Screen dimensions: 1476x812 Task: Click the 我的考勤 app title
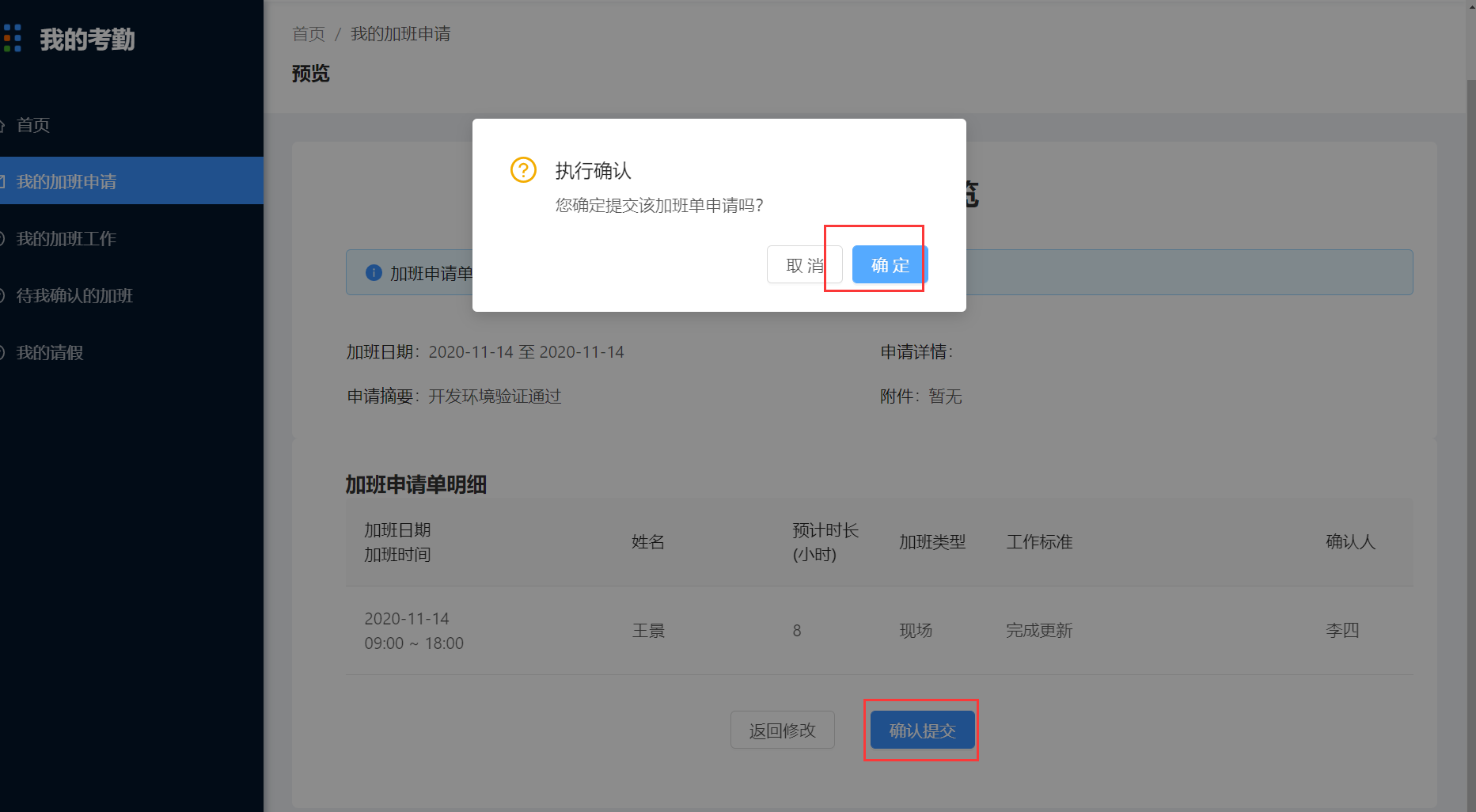point(87,39)
